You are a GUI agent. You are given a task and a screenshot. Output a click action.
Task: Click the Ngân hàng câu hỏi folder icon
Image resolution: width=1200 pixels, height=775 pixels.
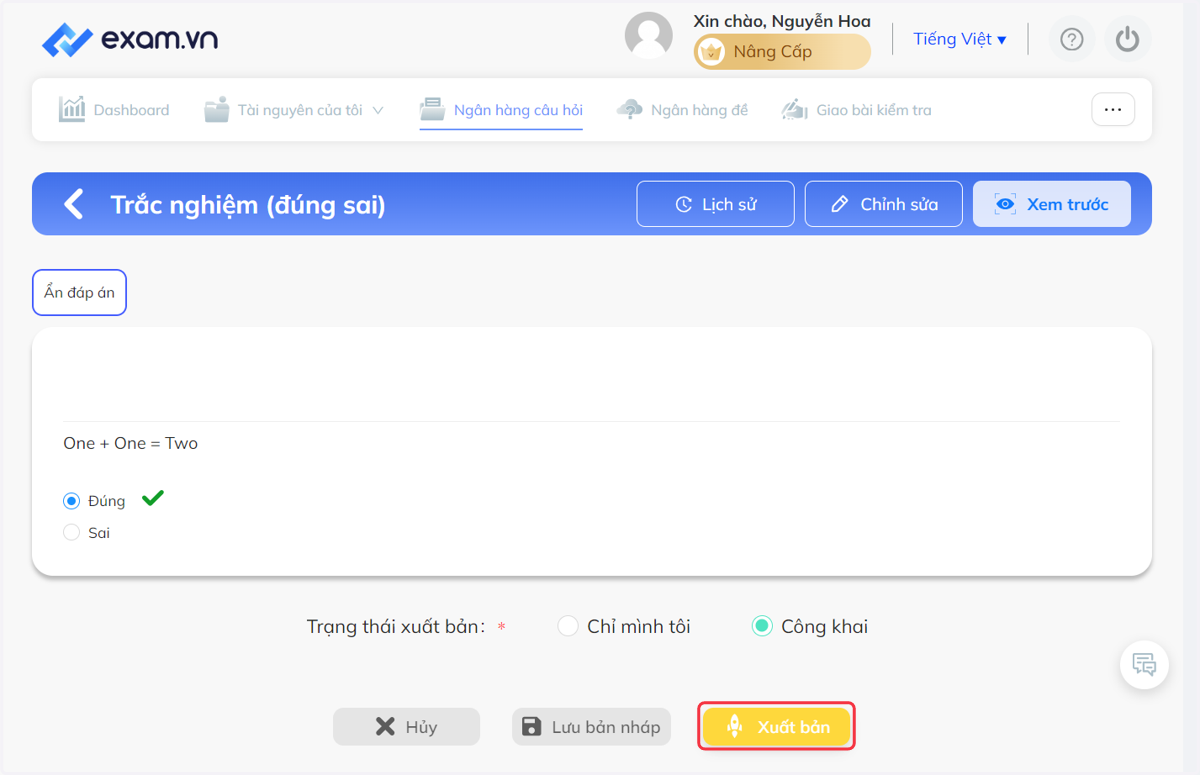(432, 109)
